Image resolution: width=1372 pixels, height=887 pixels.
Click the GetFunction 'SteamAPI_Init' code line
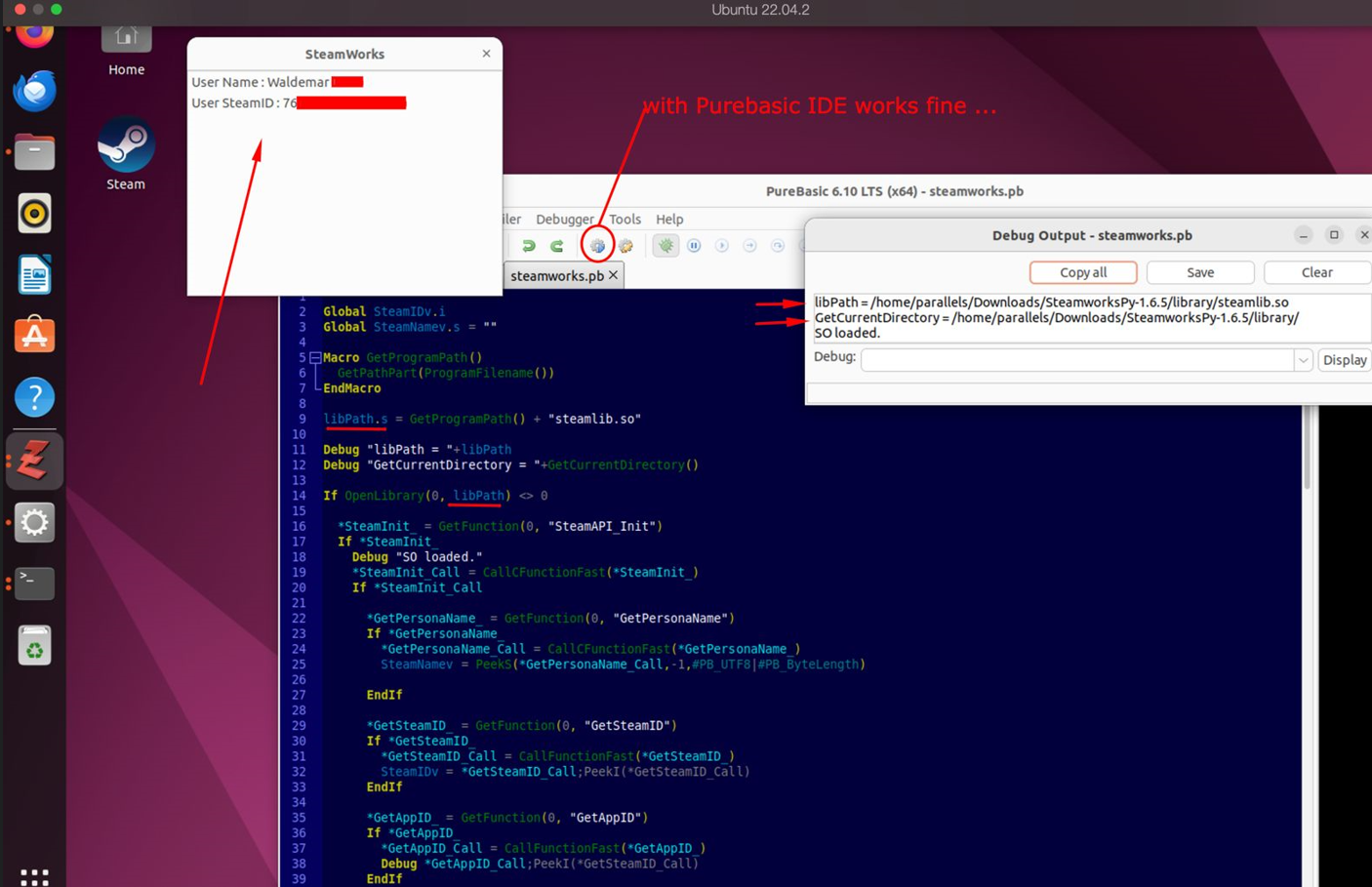(500, 526)
